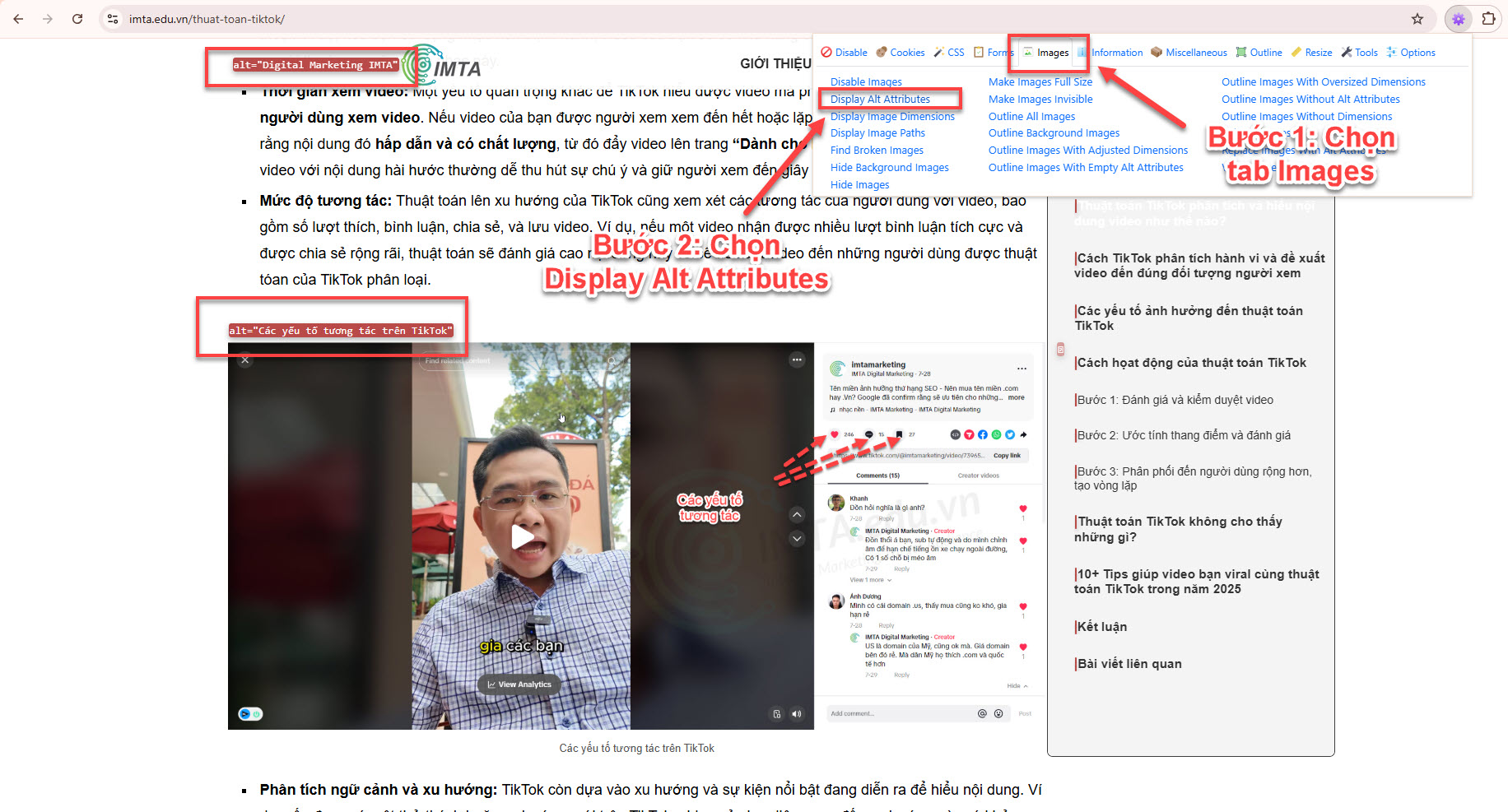Switch to the Outline tab
Screen dimensions: 1508x812
[1259, 53]
